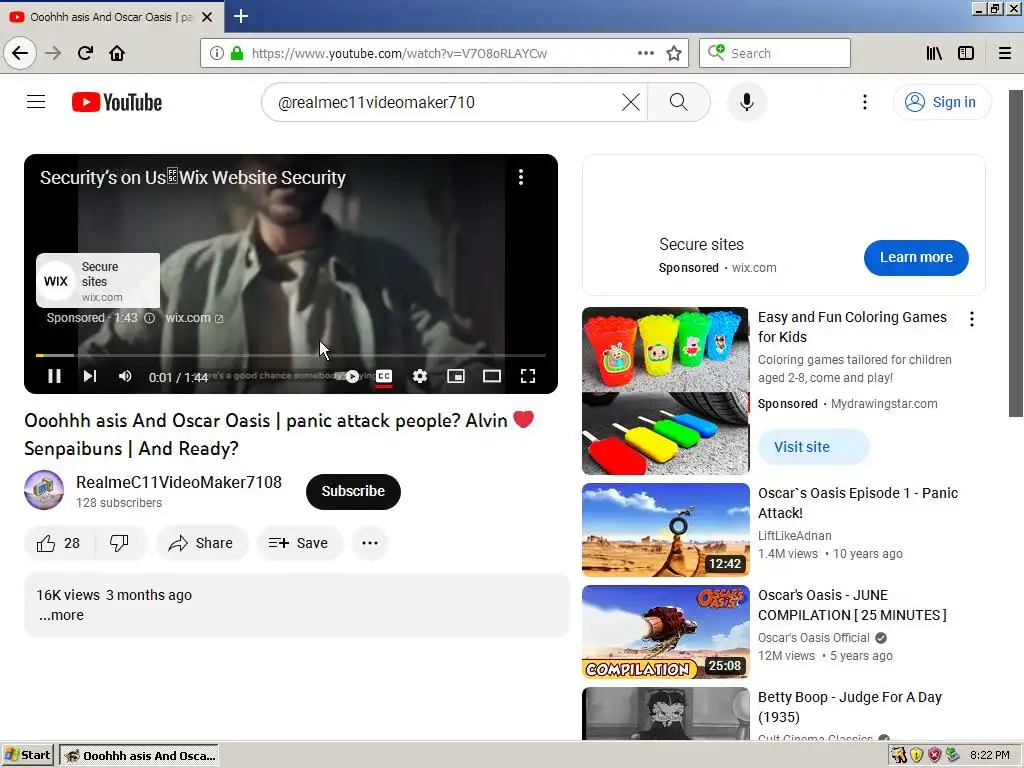
Task: View site information icon in address bar
Action: point(217,53)
